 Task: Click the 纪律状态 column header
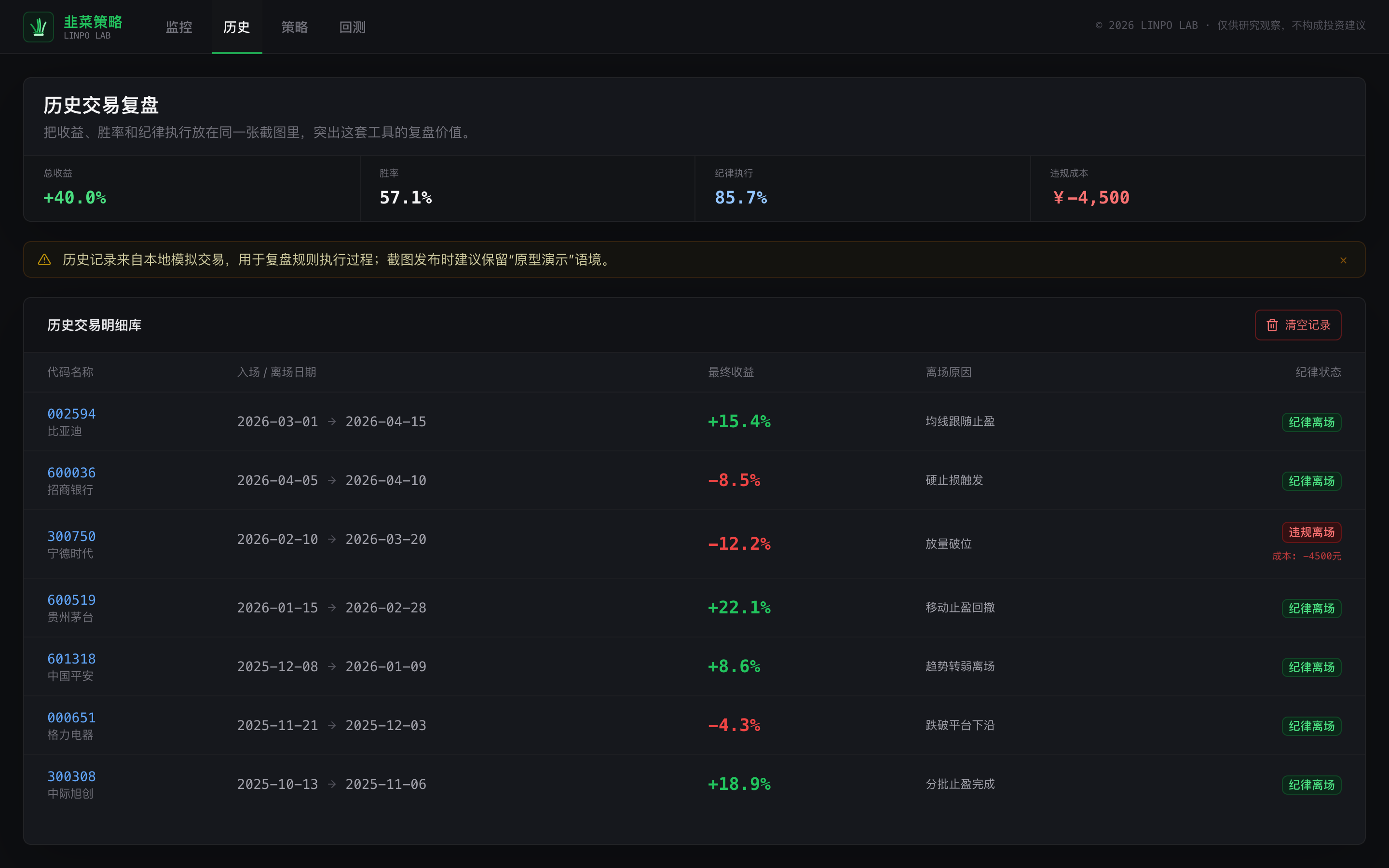point(1318,372)
